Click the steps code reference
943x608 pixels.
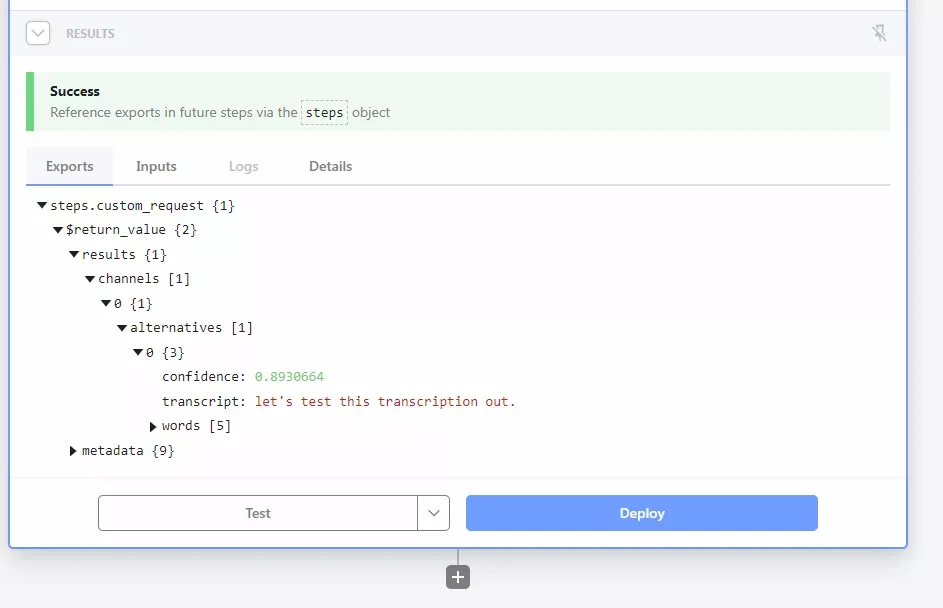(x=325, y=112)
